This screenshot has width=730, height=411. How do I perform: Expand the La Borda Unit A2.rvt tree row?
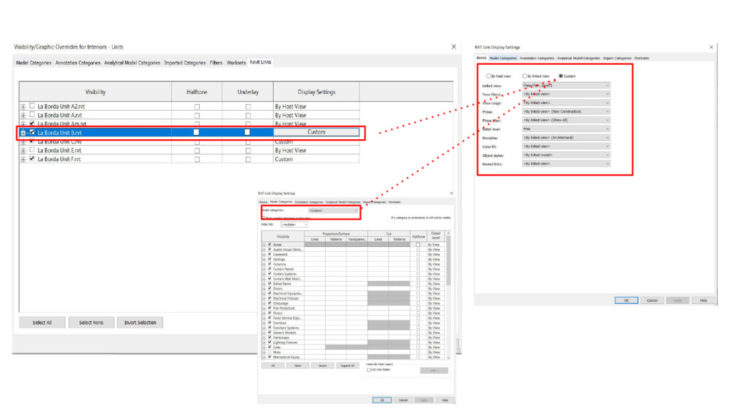[23, 105]
